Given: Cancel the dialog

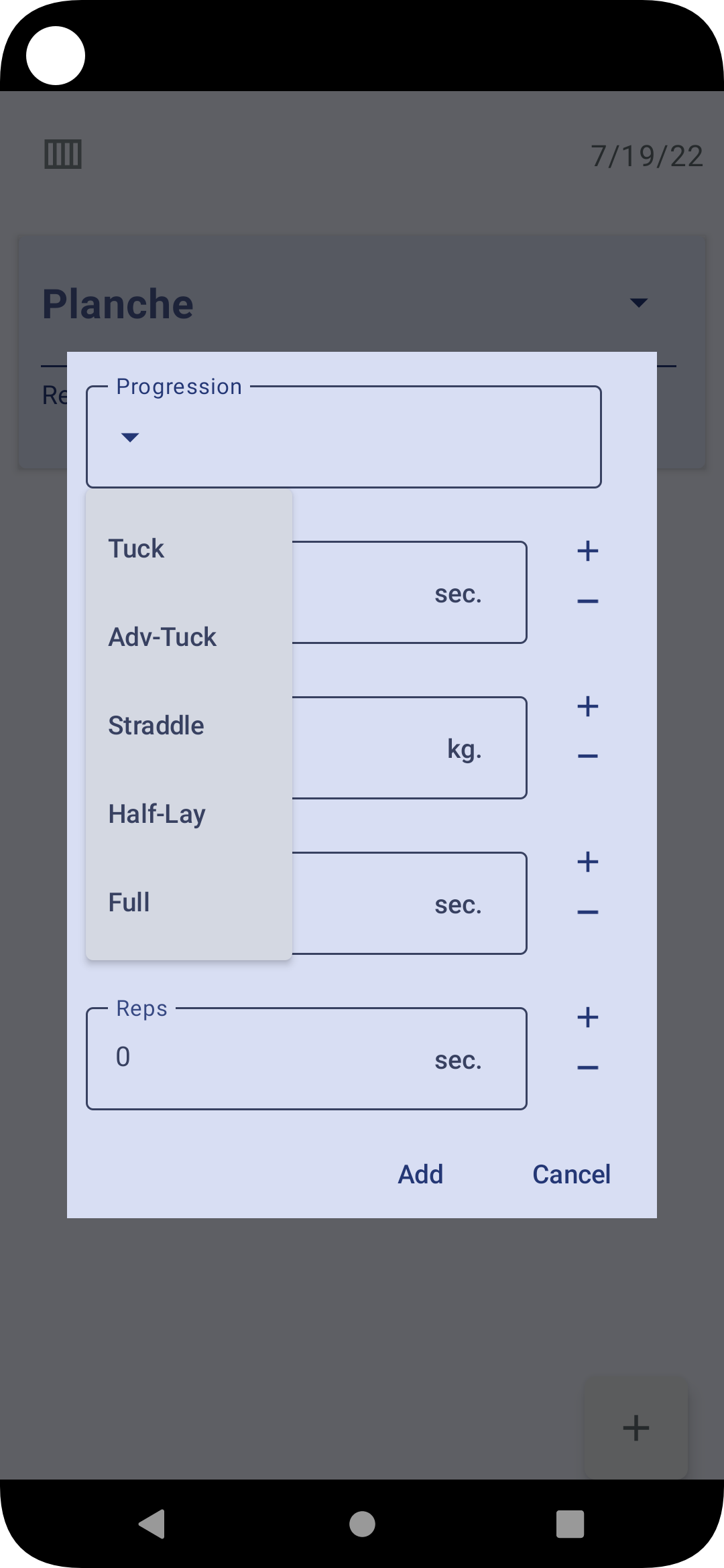Looking at the screenshot, I should coord(571,1175).
